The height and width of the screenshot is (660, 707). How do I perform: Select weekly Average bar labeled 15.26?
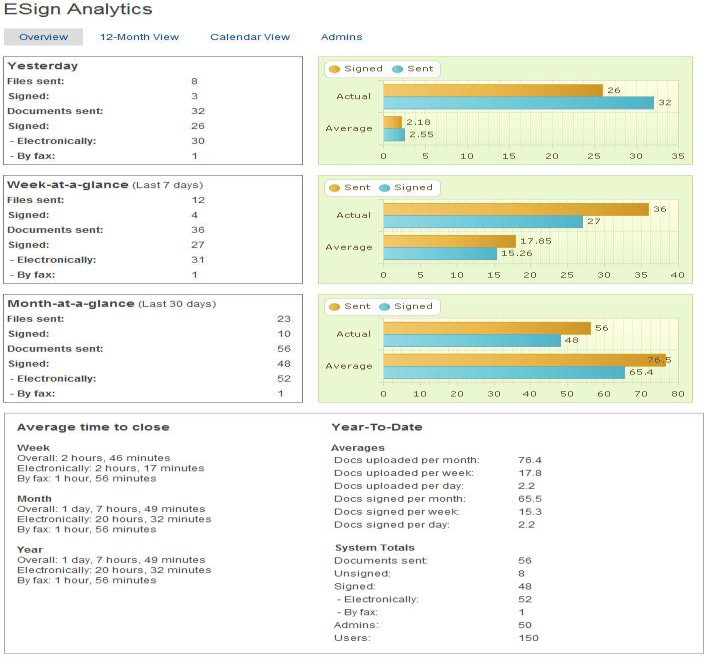(440, 254)
